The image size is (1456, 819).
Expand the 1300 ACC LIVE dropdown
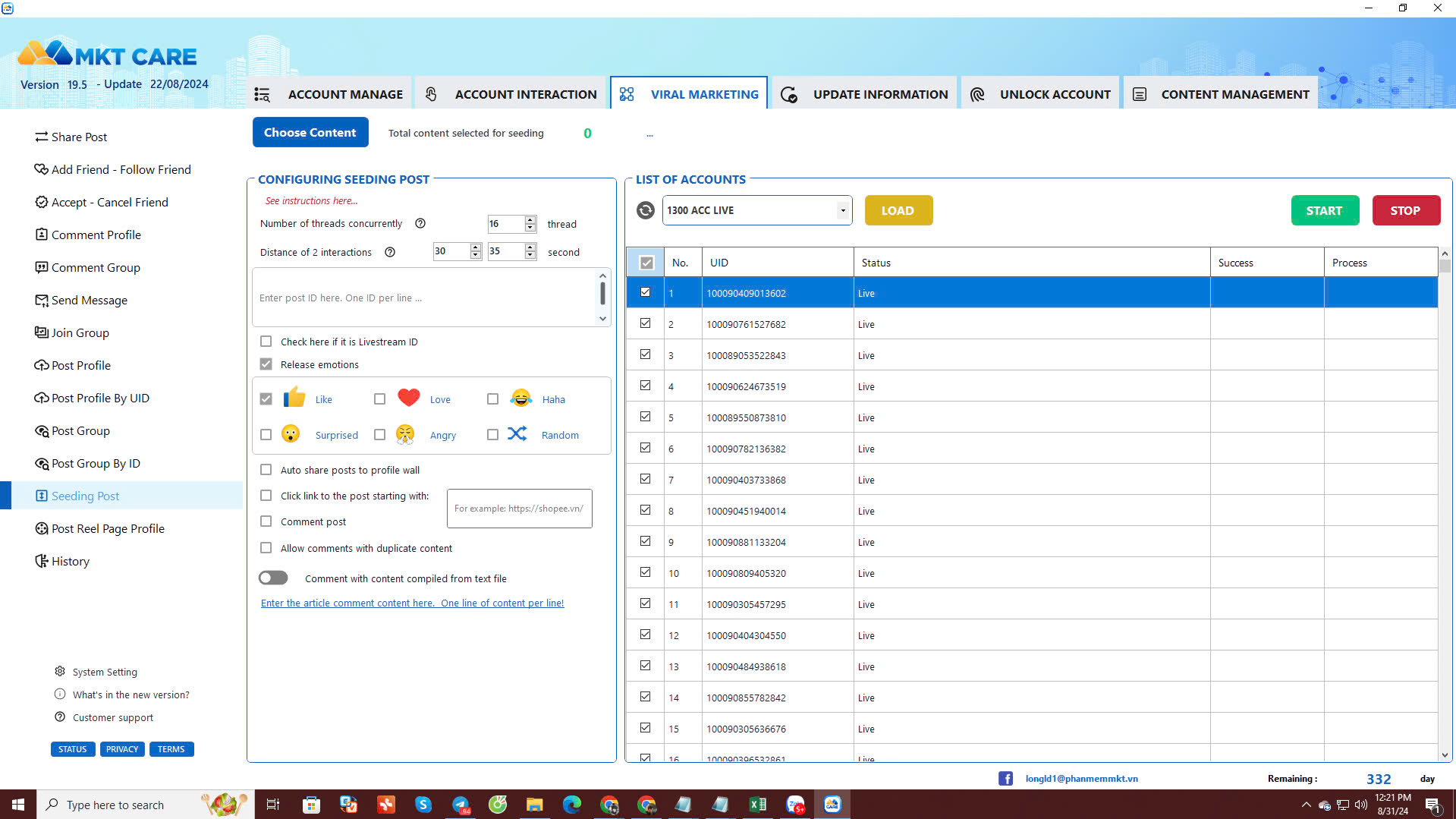pos(842,210)
